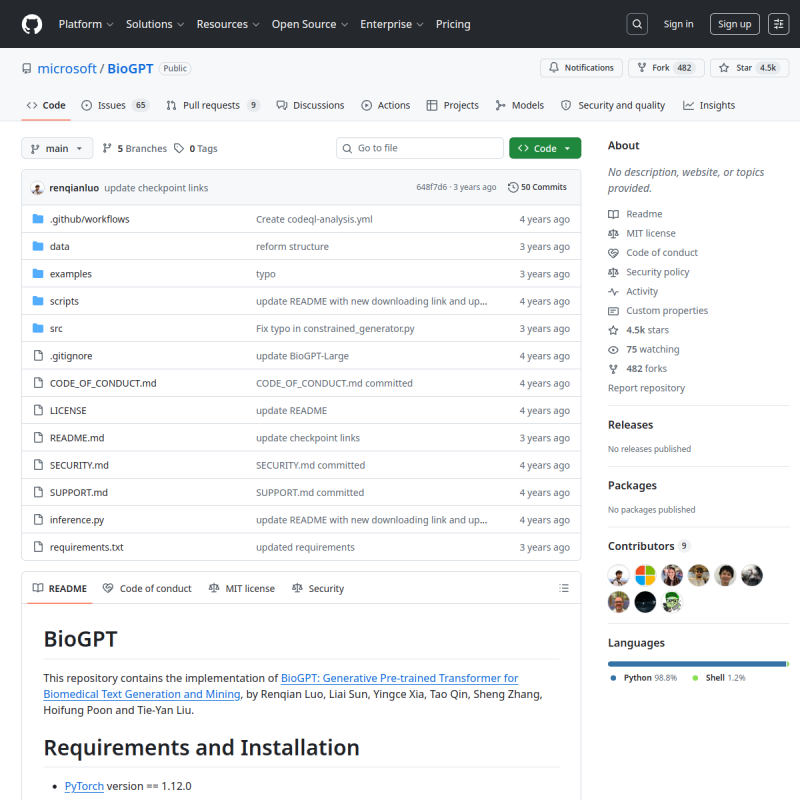This screenshot has width=800, height=800.
Task: Expand the Platform menu
Action: (x=86, y=24)
